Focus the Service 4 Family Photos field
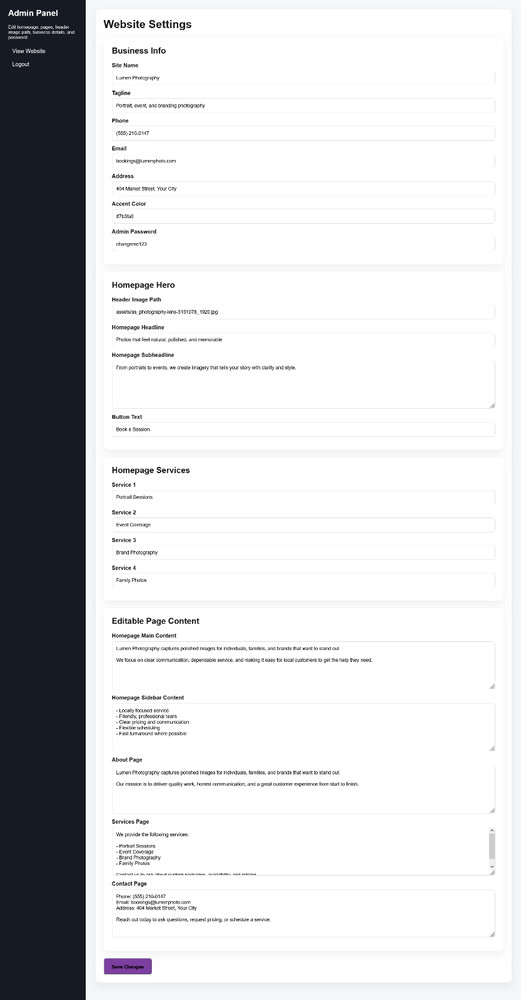The height and width of the screenshot is (1000, 521). pos(304,580)
